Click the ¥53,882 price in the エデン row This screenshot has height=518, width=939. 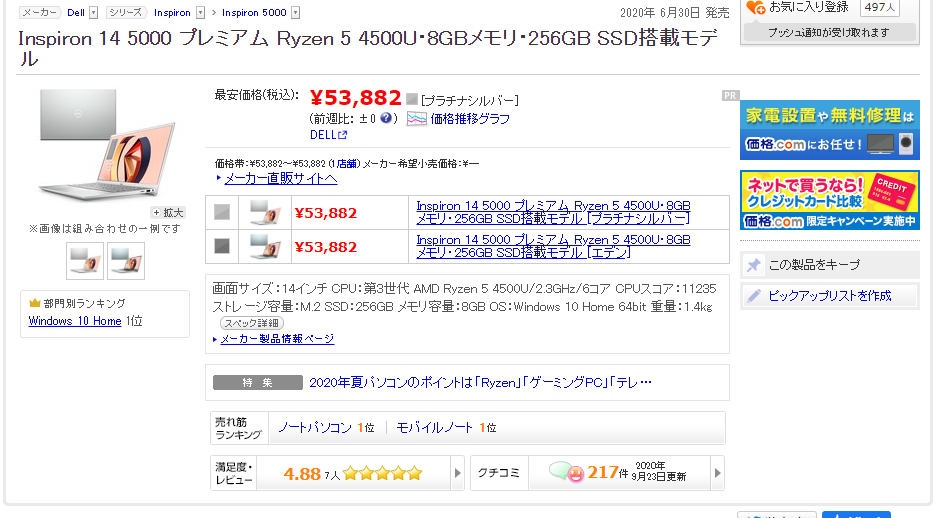click(x=326, y=247)
